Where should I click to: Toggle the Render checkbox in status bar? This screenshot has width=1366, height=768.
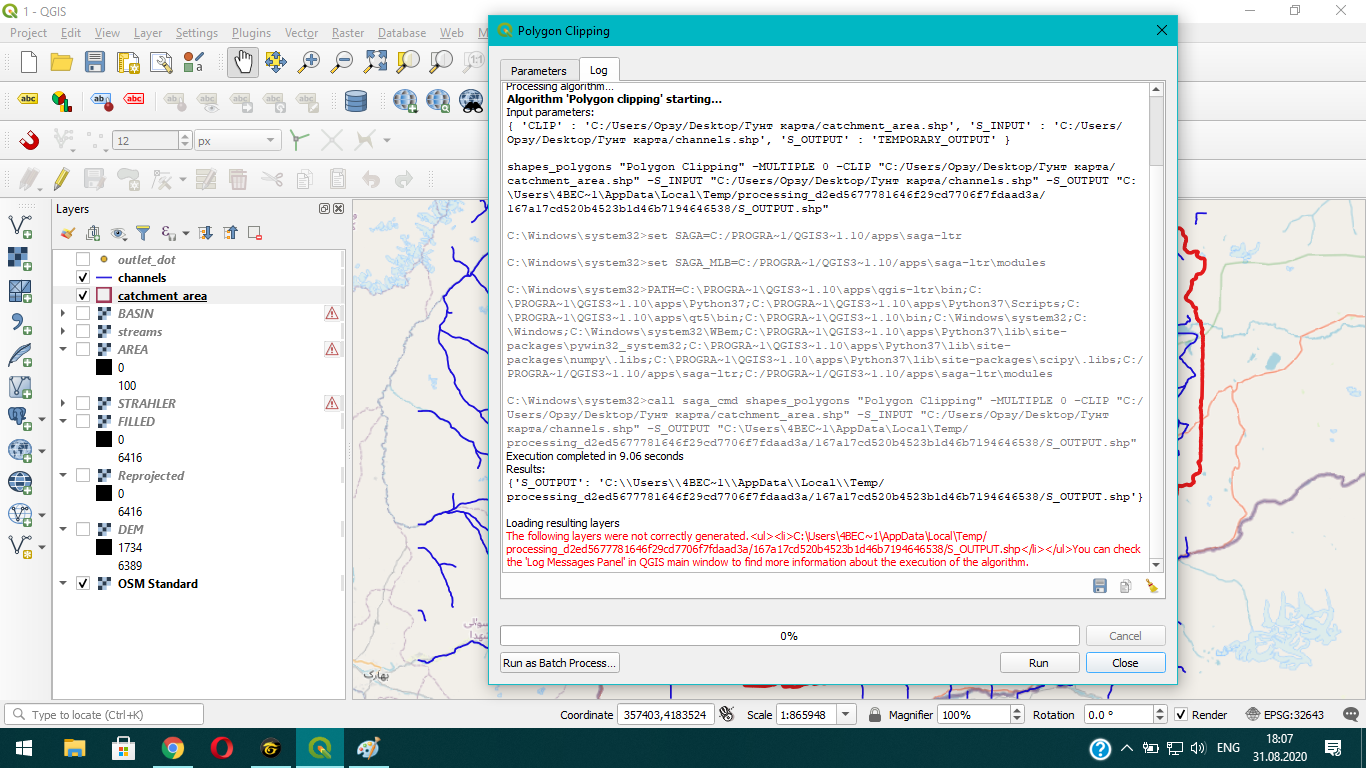coord(1181,715)
